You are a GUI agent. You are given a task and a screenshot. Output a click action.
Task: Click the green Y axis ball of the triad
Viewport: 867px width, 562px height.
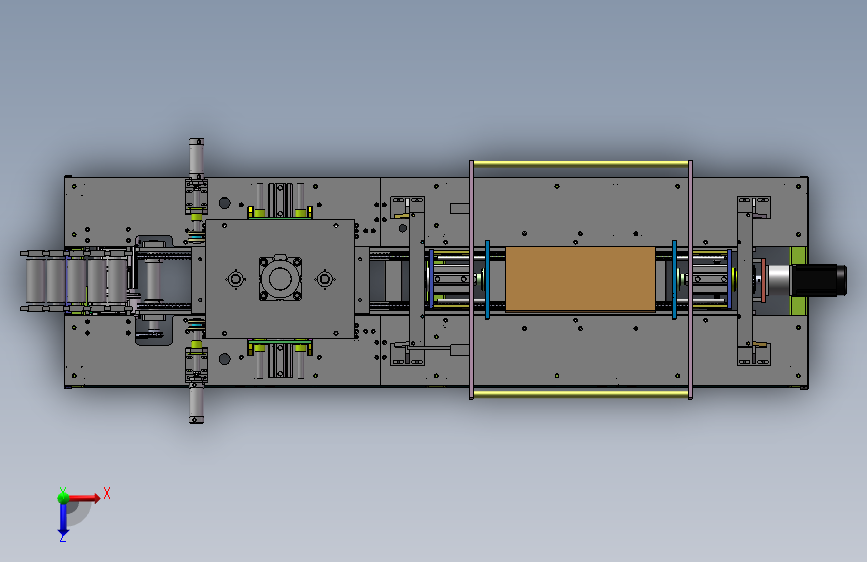pyautogui.click(x=63, y=497)
